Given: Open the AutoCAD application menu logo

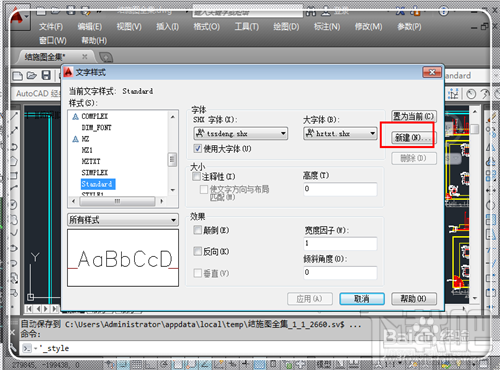Looking at the screenshot, I should point(16,17).
